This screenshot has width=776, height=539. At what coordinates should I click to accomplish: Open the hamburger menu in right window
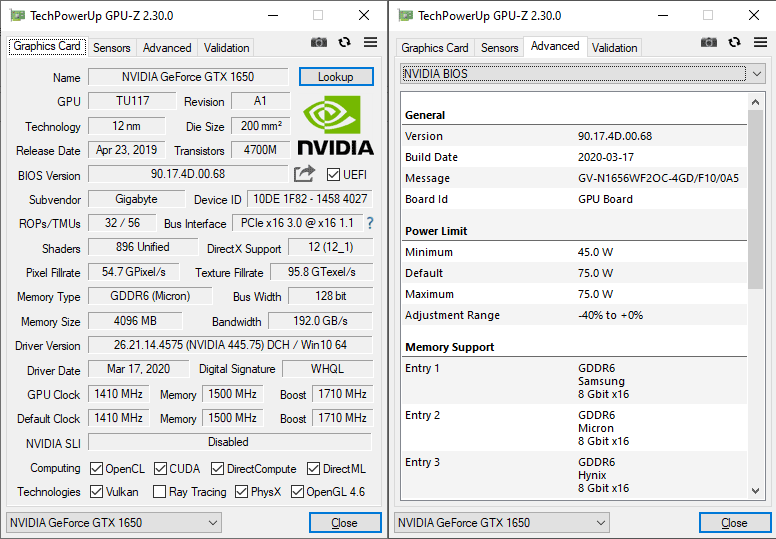click(760, 43)
